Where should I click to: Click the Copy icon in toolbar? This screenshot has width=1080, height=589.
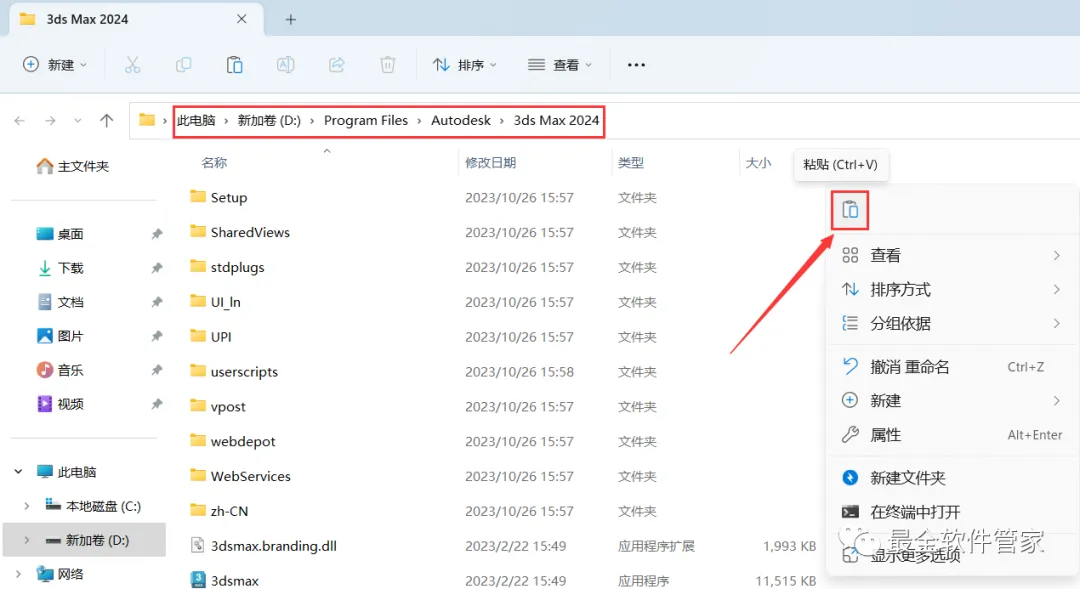183,65
